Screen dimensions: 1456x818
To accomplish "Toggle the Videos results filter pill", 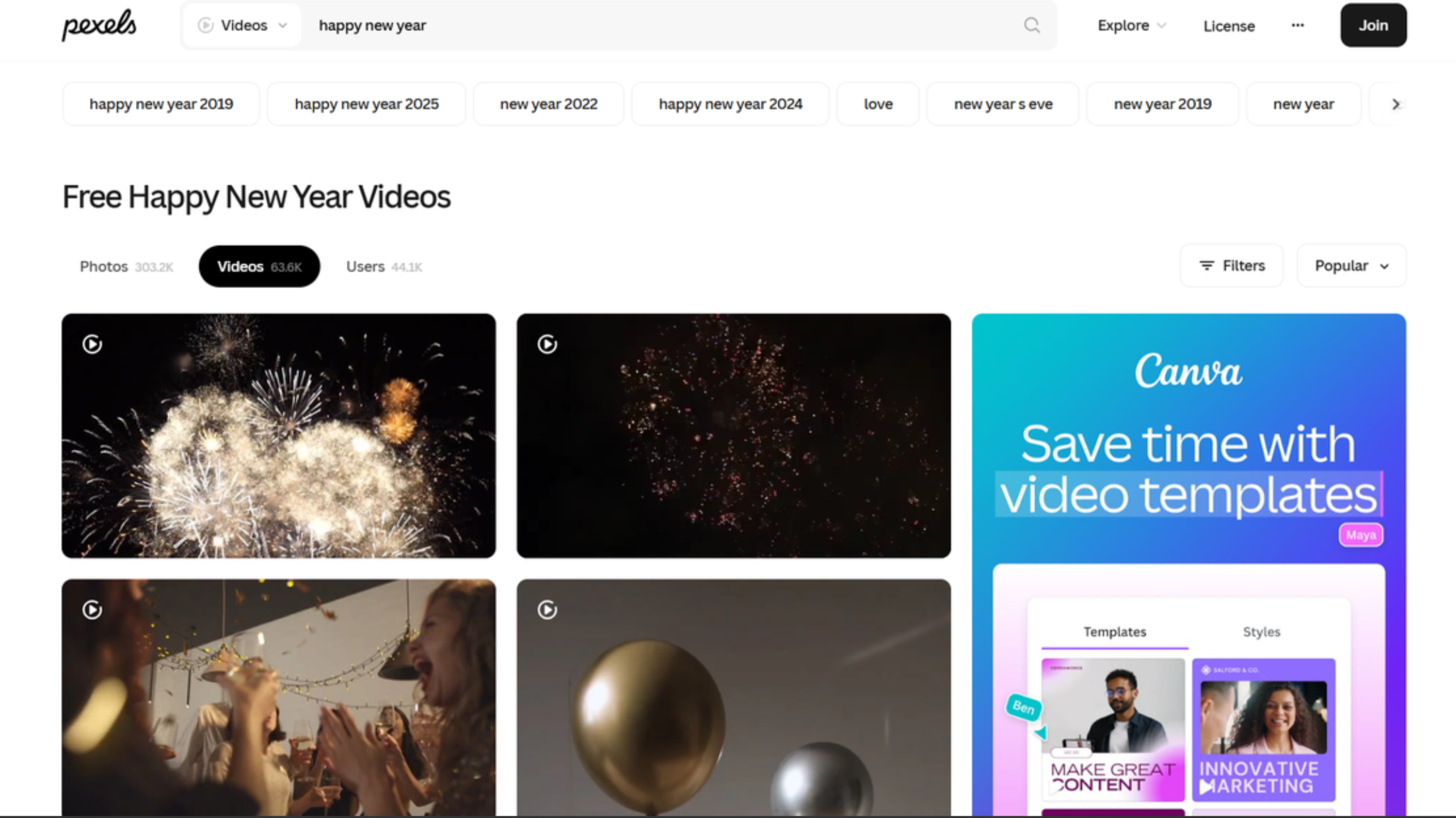I will (259, 266).
